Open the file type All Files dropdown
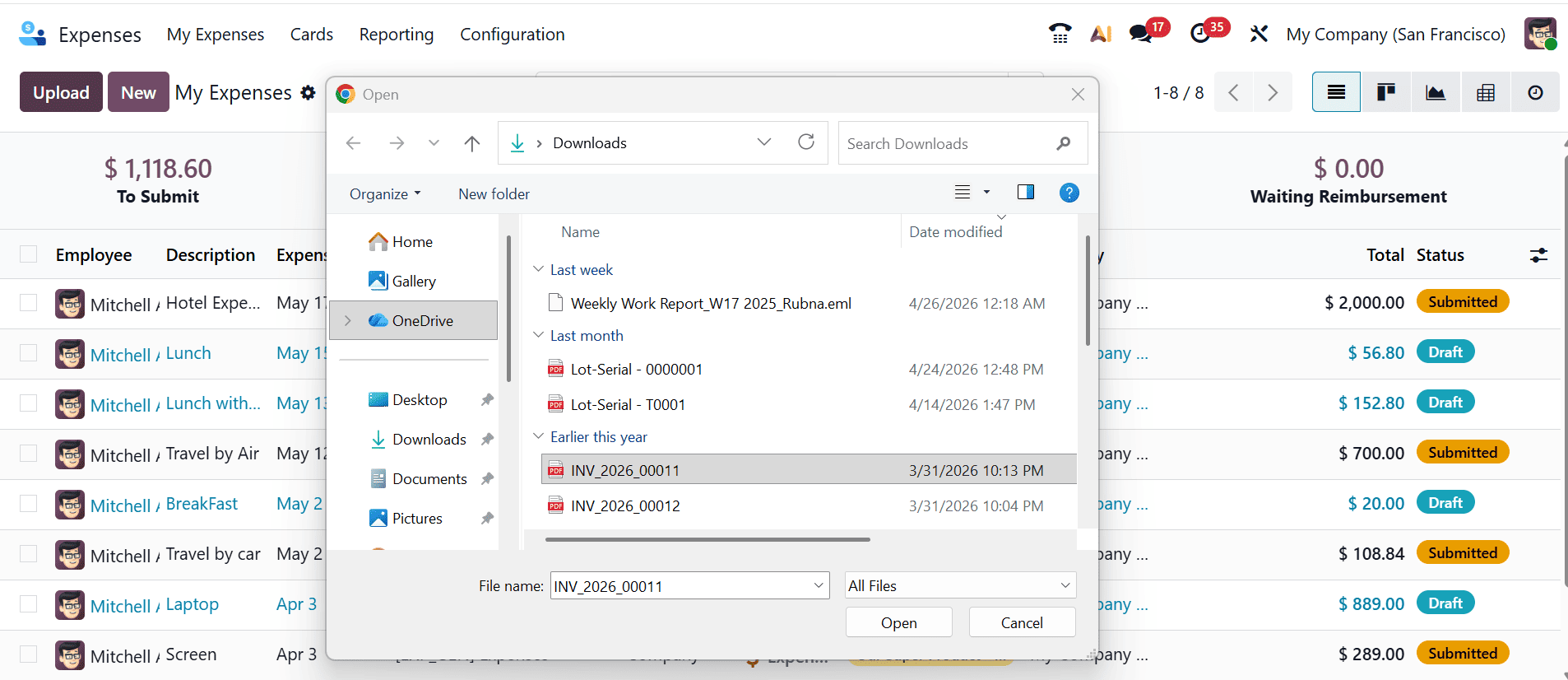This screenshot has width=1568, height=680. click(960, 586)
